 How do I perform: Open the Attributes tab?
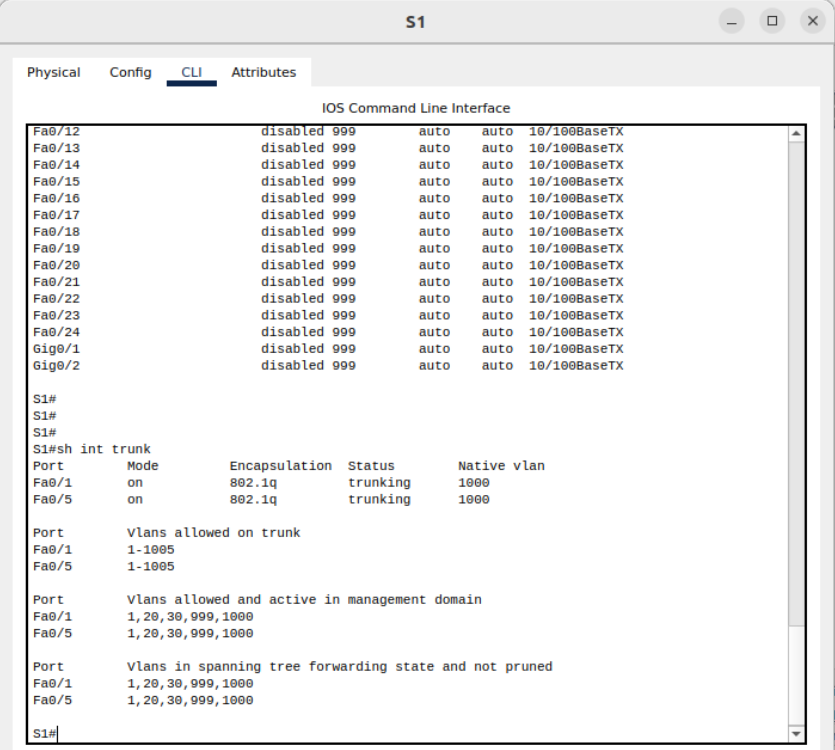click(264, 72)
